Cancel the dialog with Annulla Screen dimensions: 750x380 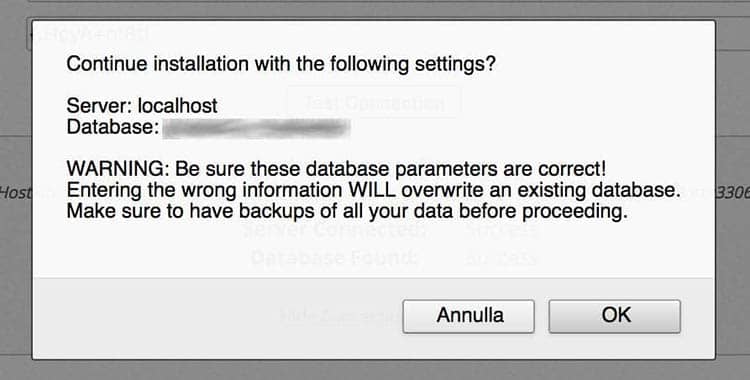(468, 316)
